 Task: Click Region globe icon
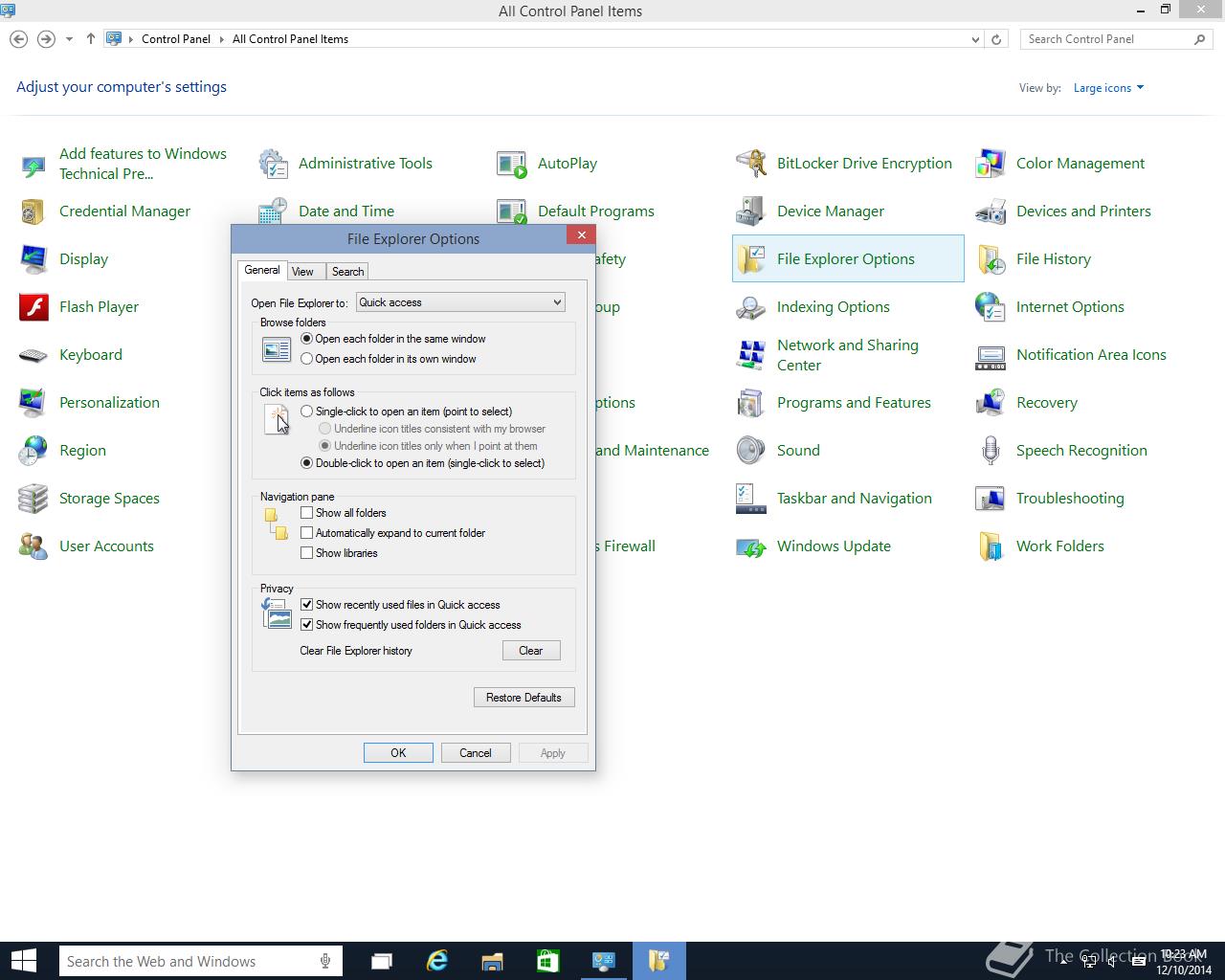pos(33,451)
